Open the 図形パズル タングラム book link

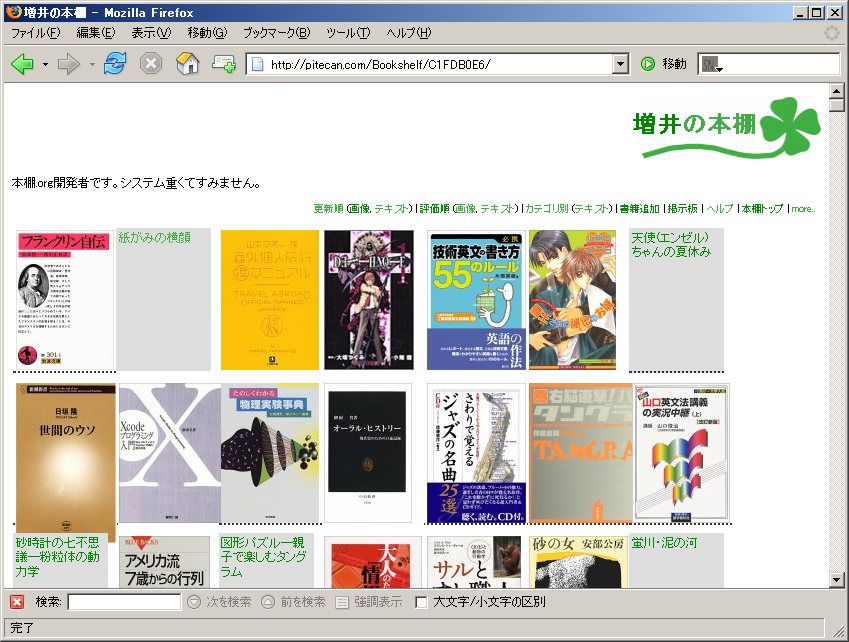(x=263, y=556)
